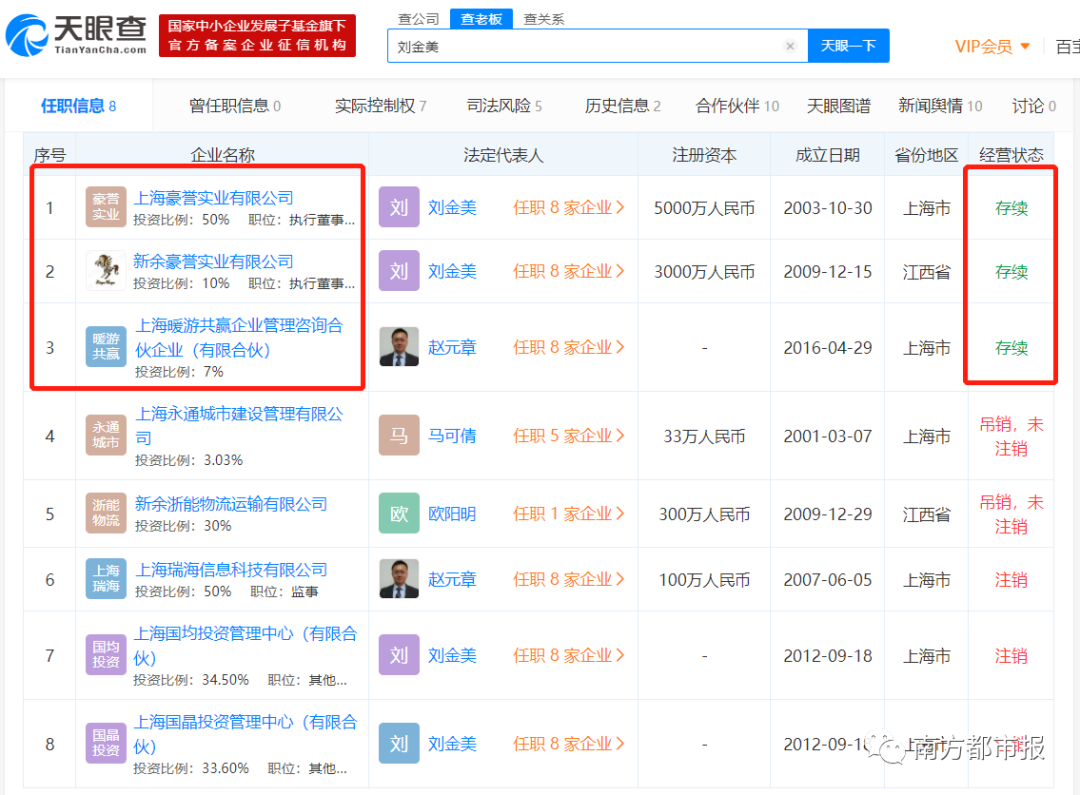Click the 国晶投资 company logo icon
This screenshot has width=1080, height=795.
(x=105, y=743)
